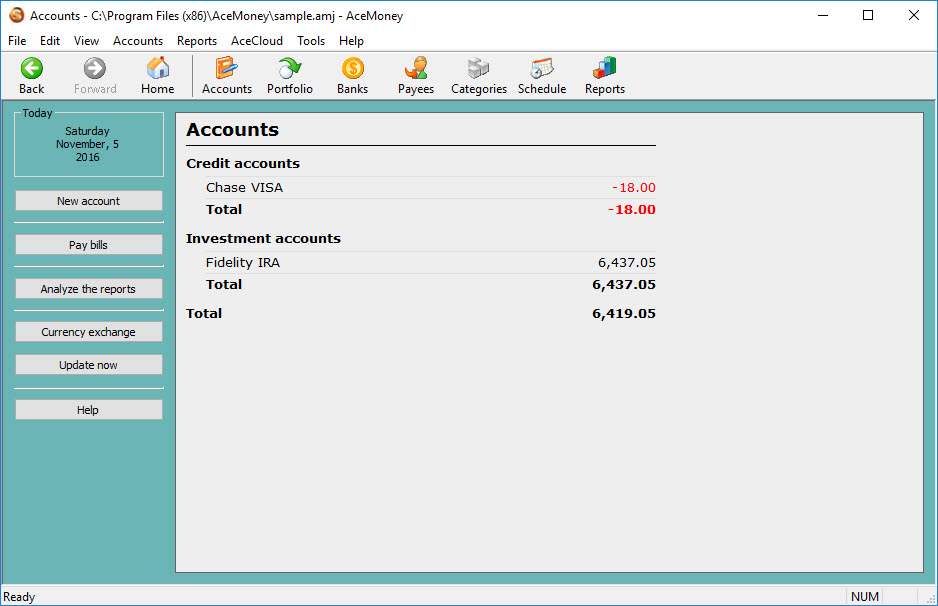This screenshot has height=606, width=938.
Task: Open the Accounts toolbar icon
Action: (x=226, y=75)
